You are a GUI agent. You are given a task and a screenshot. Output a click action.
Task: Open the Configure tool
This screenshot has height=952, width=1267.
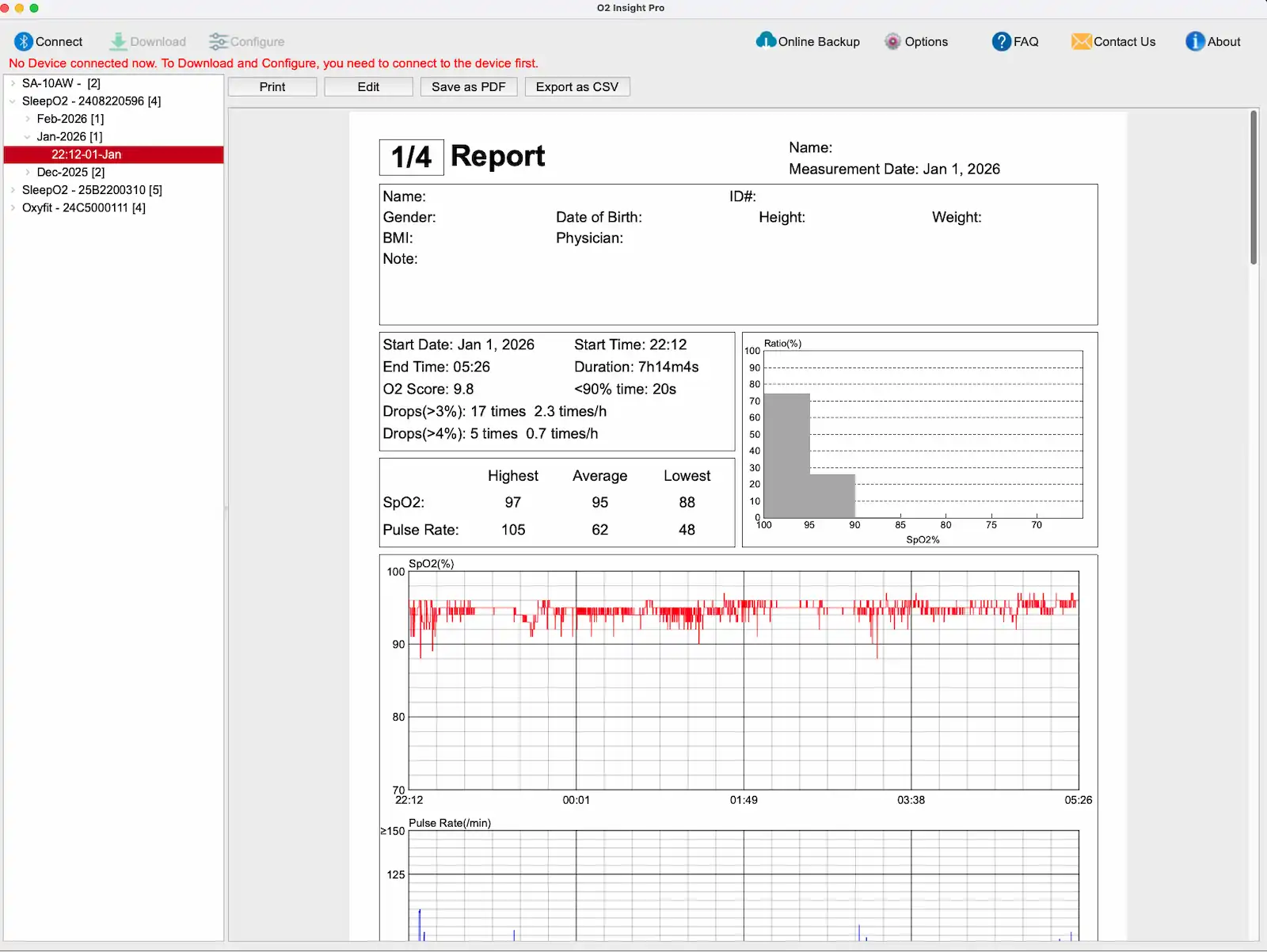[246, 41]
